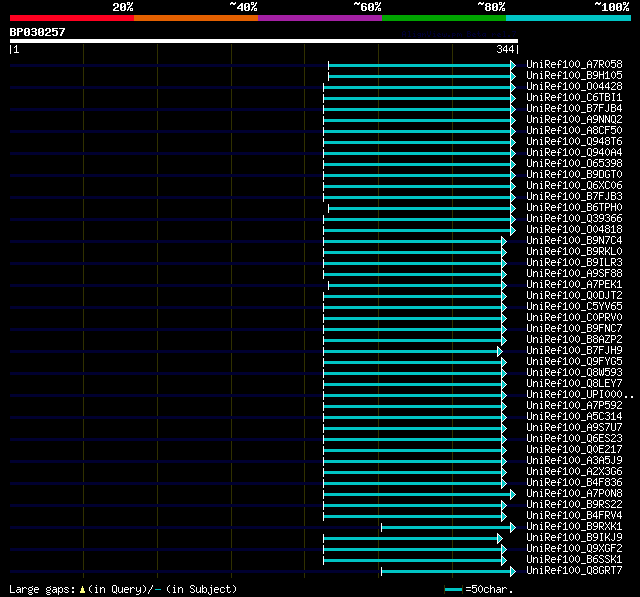Pick the UniRef100_Q0E217 entry

[574, 450]
